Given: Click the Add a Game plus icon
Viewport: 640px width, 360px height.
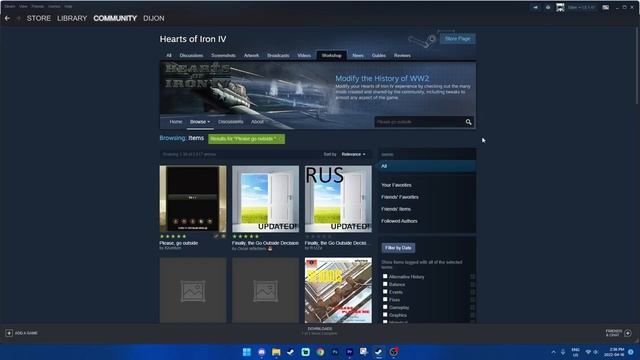Looking at the screenshot, I should tap(9, 333).
